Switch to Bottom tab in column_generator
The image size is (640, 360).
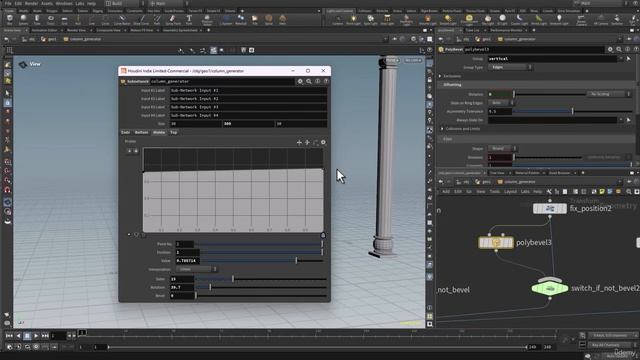141,133
